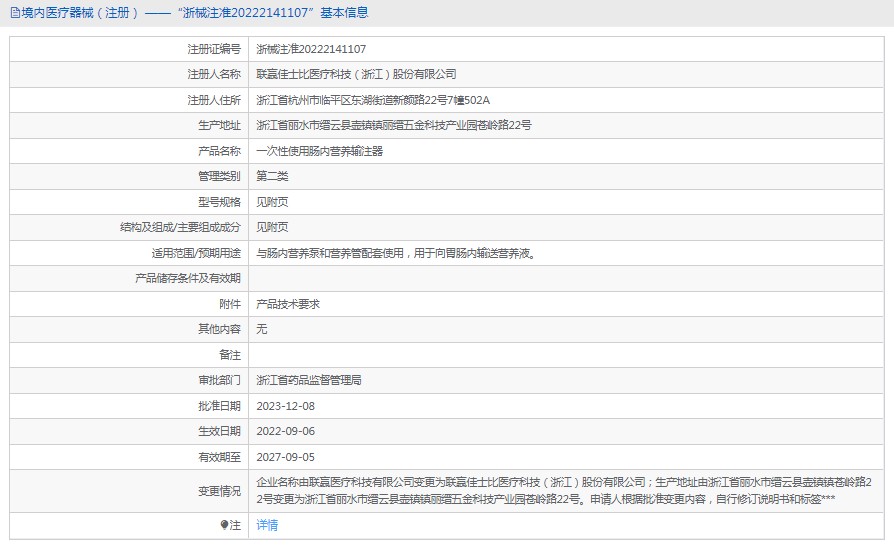Click the document icon beside the page title
Image resolution: width=894 pixels, height=549 pixels.
[x=12, y=13]
